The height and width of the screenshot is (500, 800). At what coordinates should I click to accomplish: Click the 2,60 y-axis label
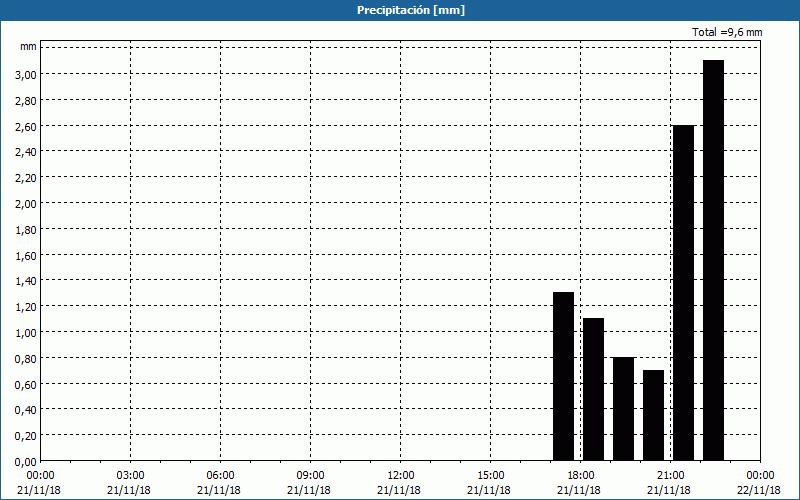pos(26,126)
